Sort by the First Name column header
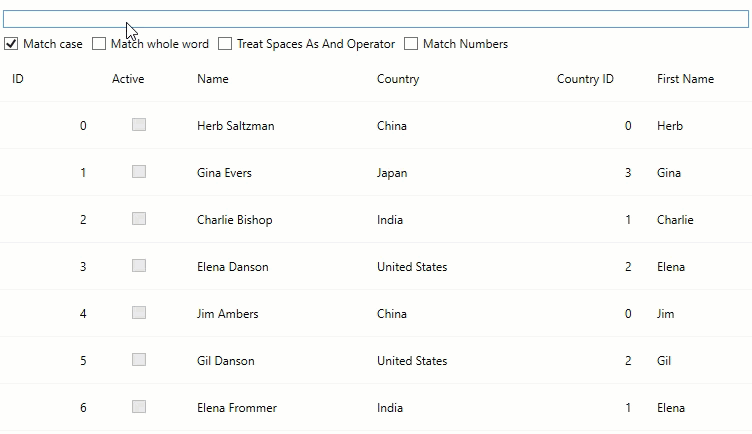 pos(685,79)
